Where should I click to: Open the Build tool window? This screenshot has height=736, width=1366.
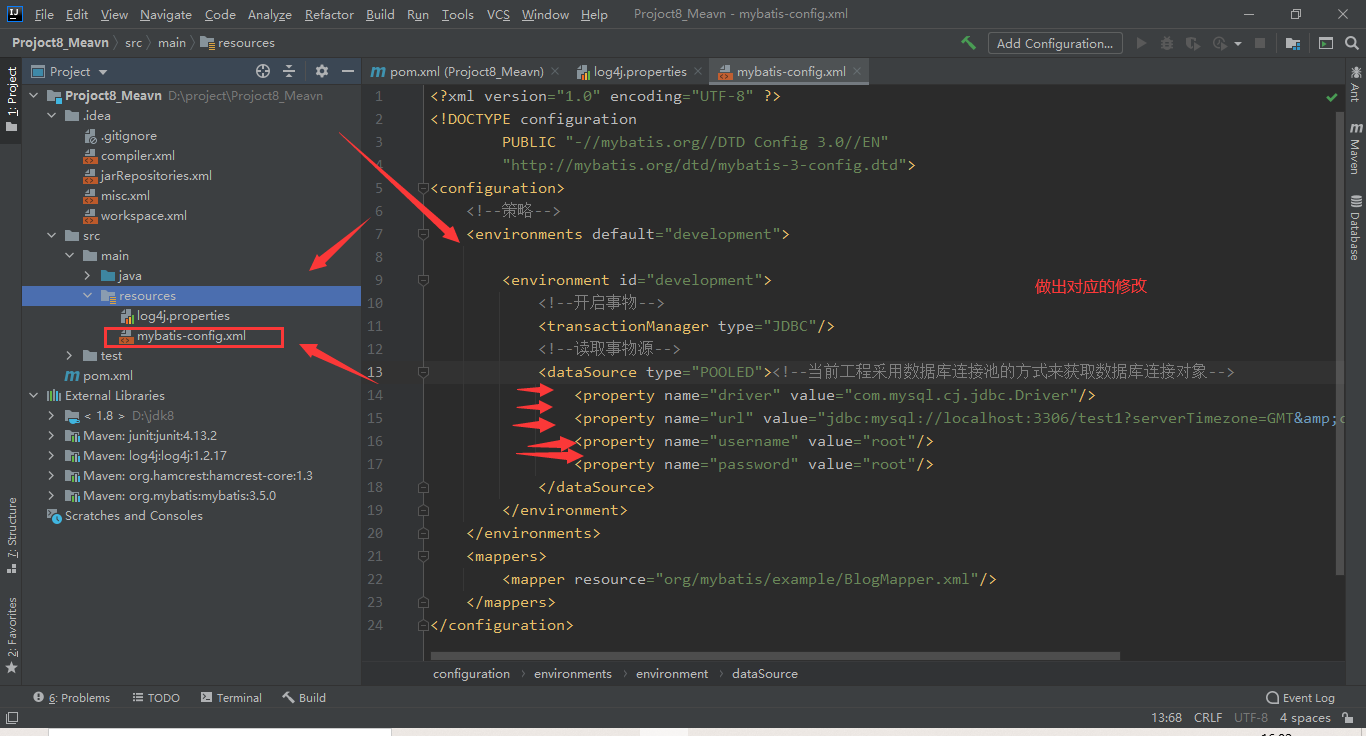point(304,698)
